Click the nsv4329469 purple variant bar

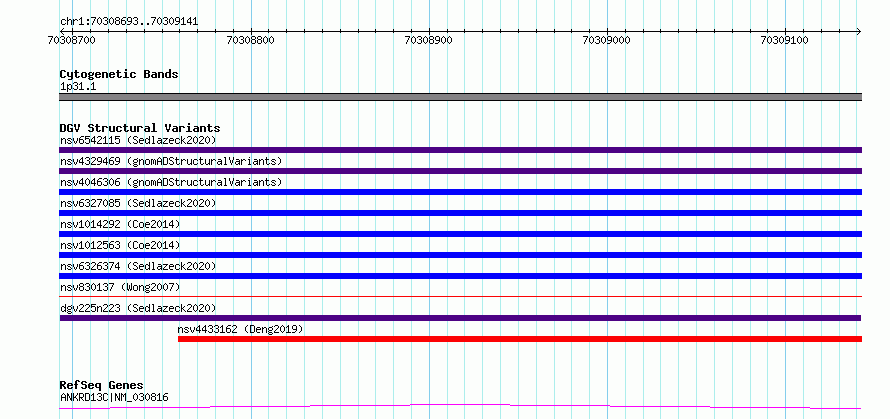pos(460,171)
